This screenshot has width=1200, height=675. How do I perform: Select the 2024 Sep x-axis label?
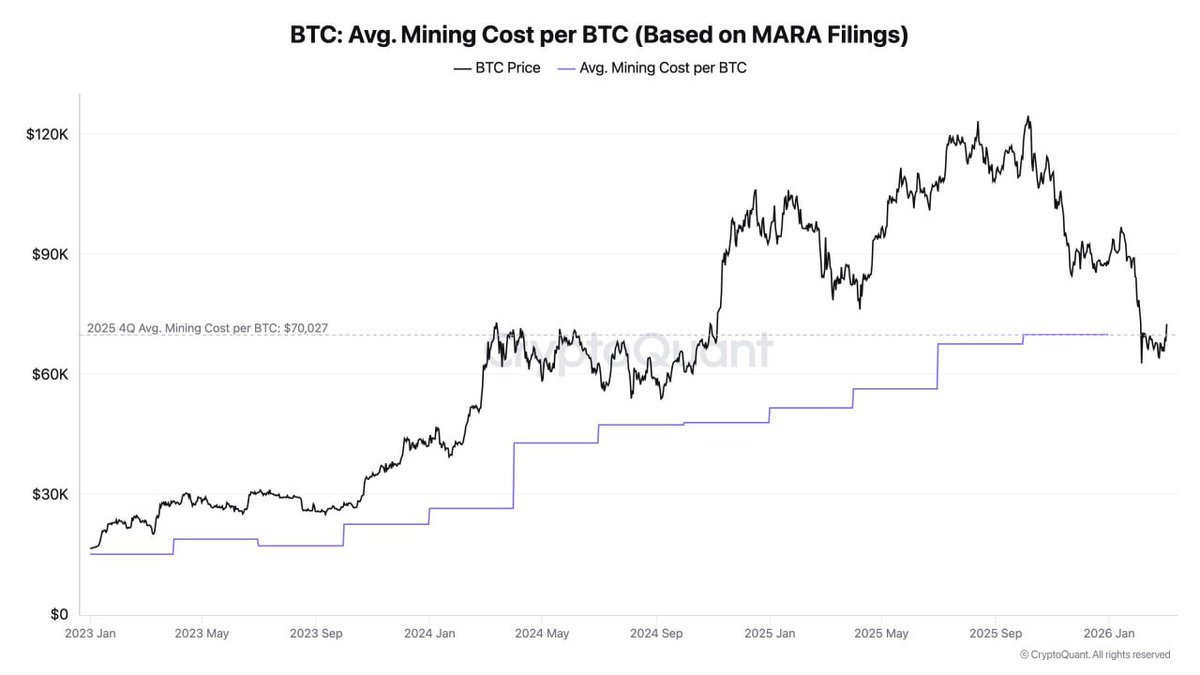pyautogui.click(x=657, y=634)
